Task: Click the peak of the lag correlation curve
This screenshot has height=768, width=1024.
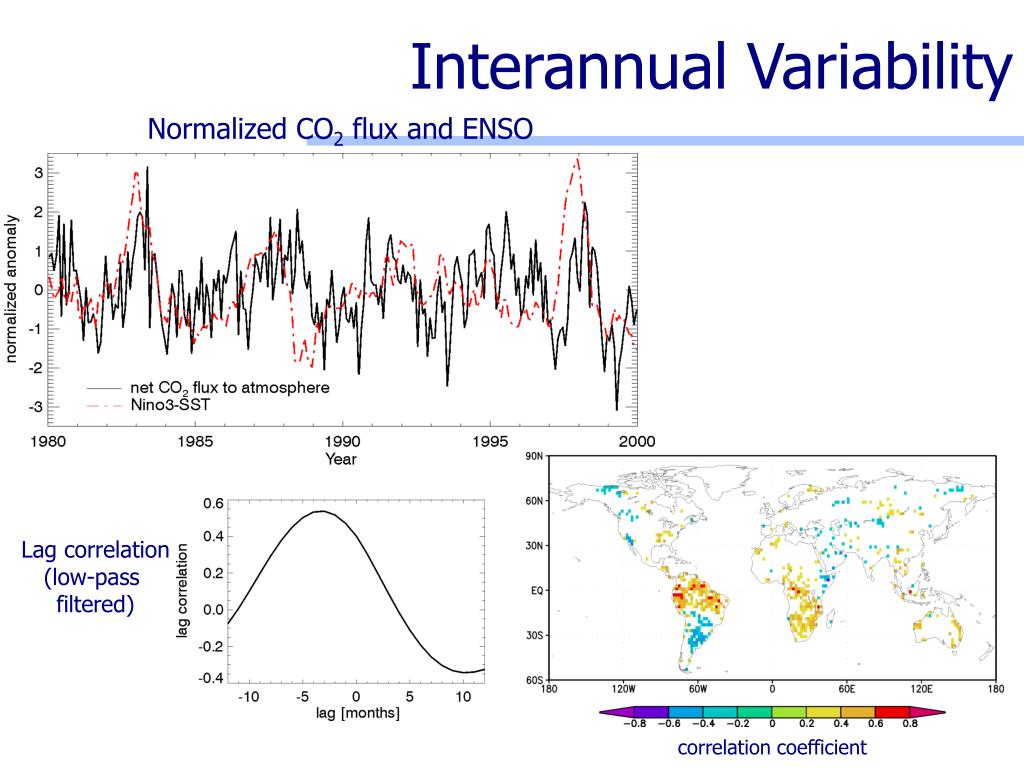Action: pyautogui.click(x=321, y=511)
